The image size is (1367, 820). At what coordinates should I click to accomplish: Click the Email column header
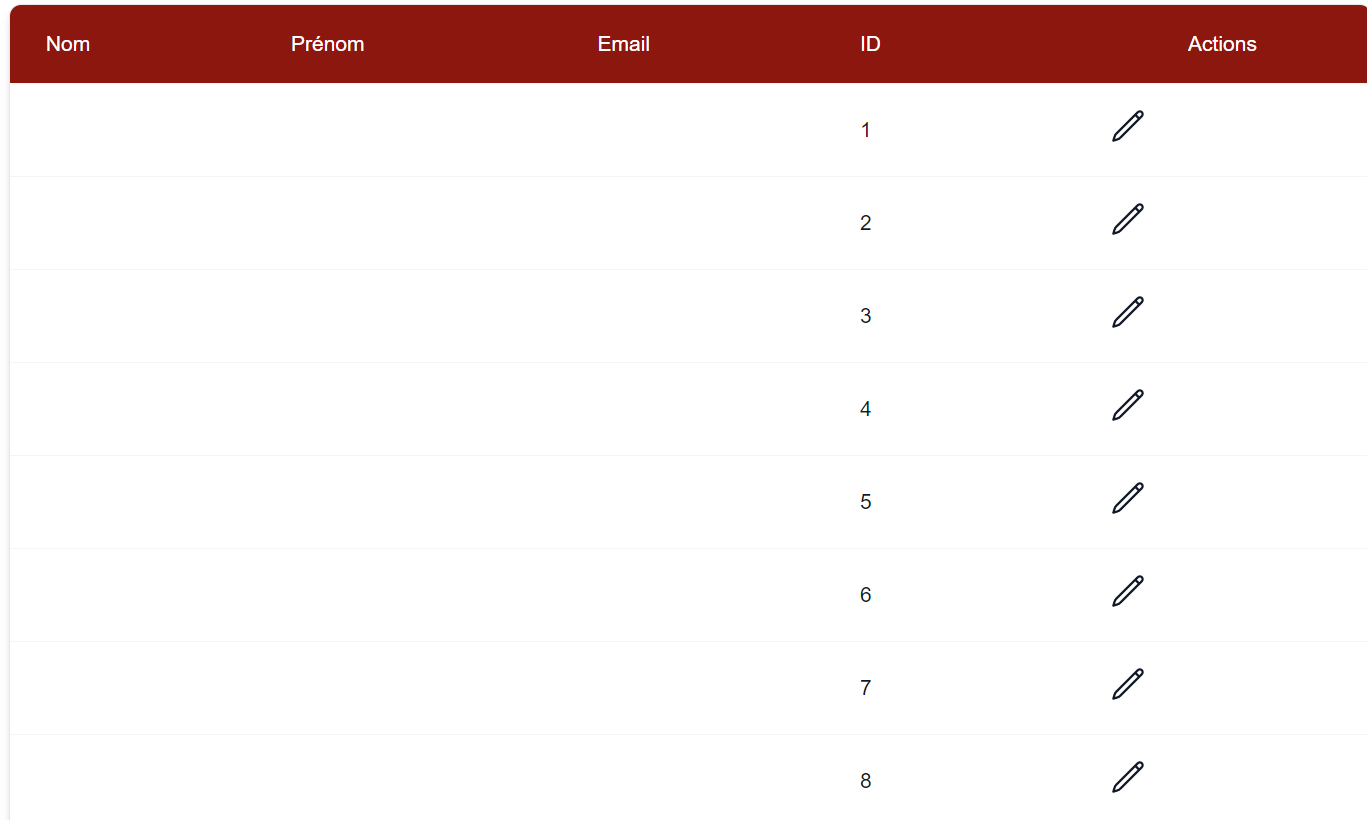[x=623, y=44]
